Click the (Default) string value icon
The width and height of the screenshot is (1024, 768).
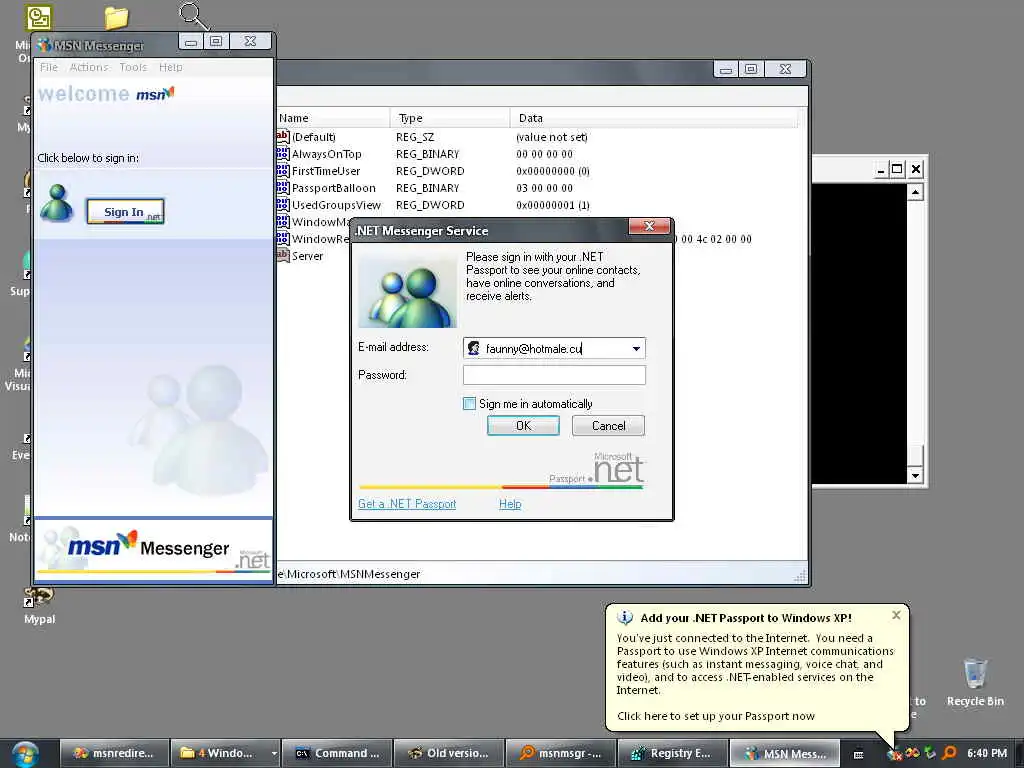click(283, 136)
